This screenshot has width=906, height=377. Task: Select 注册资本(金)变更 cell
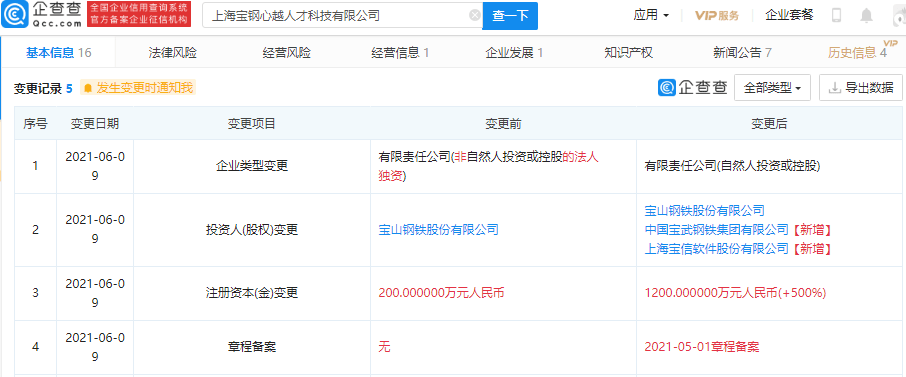pos(251,293)
